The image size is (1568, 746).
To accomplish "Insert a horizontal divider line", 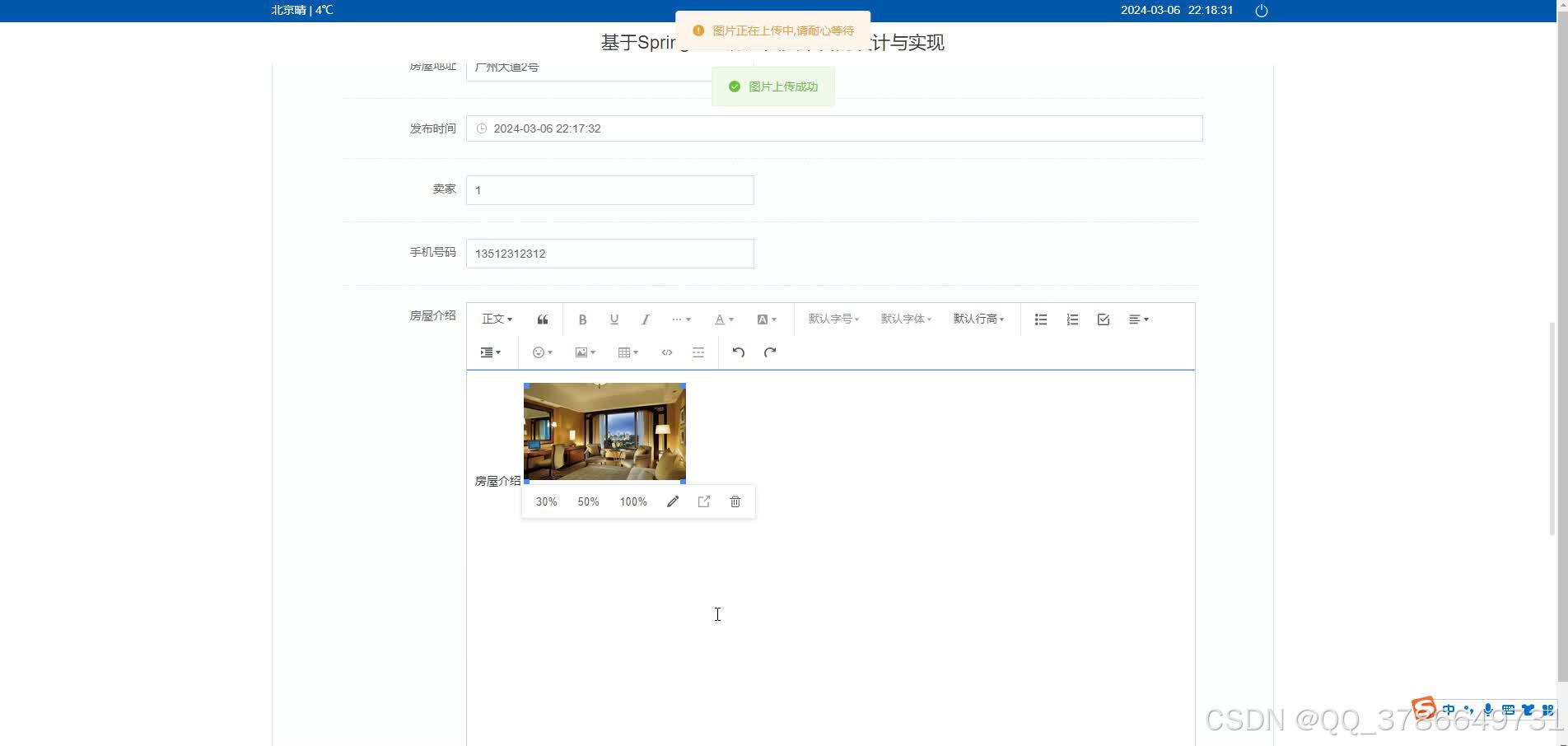I will 698,352.
